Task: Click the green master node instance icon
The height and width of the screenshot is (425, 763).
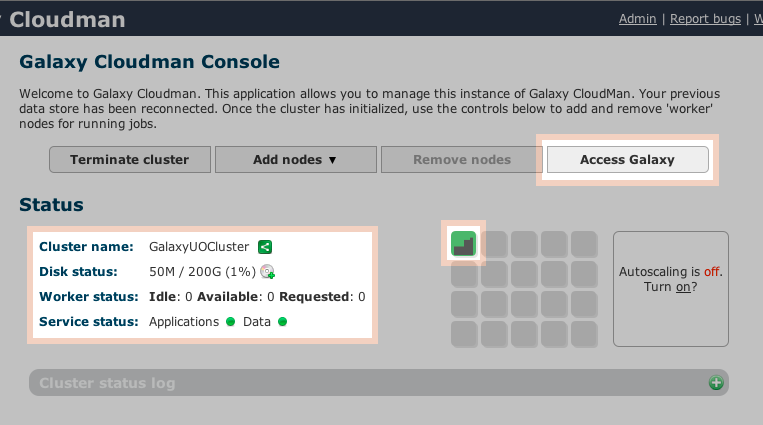Action: [x=463, y=243]
